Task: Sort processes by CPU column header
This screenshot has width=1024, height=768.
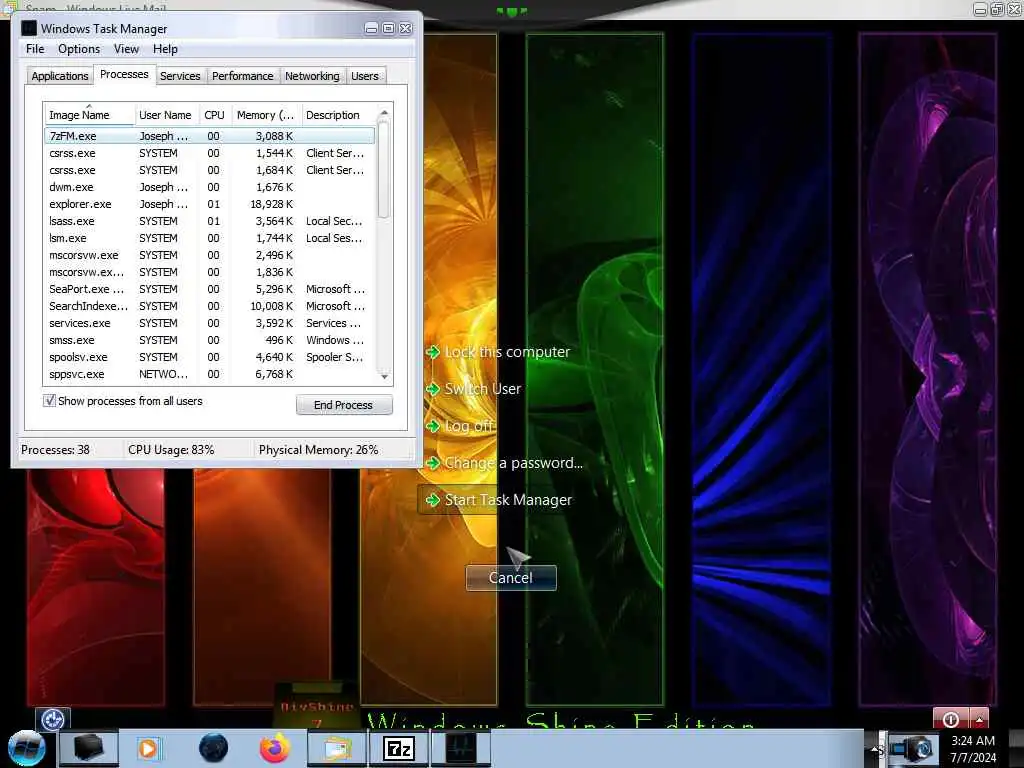Action: pyautogui.click(x=214, y=115)
